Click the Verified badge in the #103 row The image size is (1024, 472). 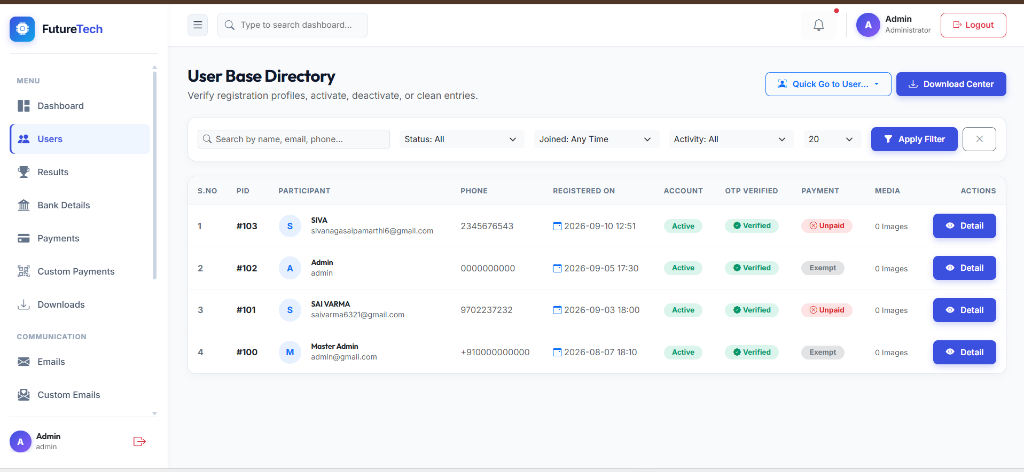[752, 226]
